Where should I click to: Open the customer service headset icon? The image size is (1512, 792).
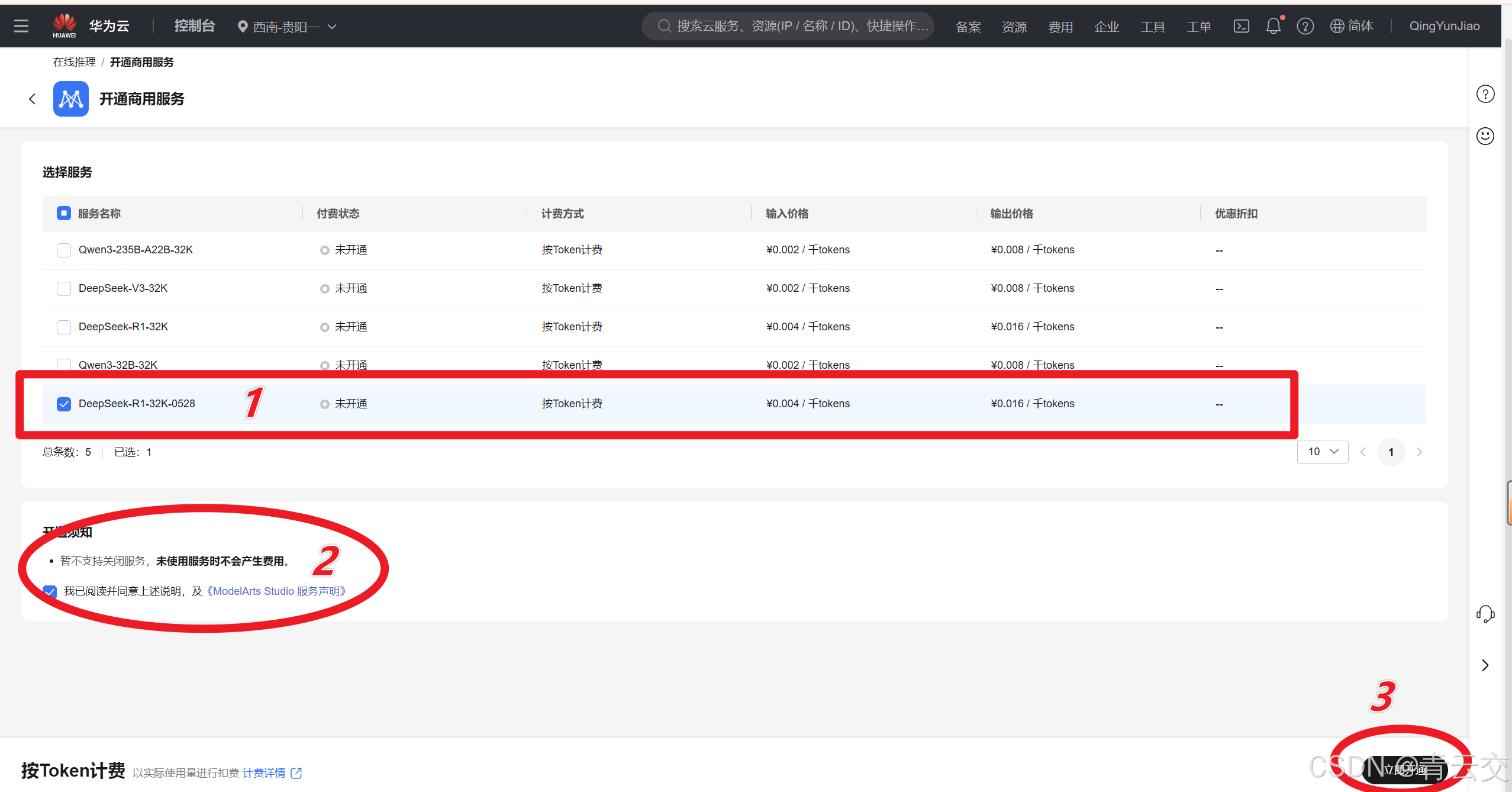[x=1485, y=614]
